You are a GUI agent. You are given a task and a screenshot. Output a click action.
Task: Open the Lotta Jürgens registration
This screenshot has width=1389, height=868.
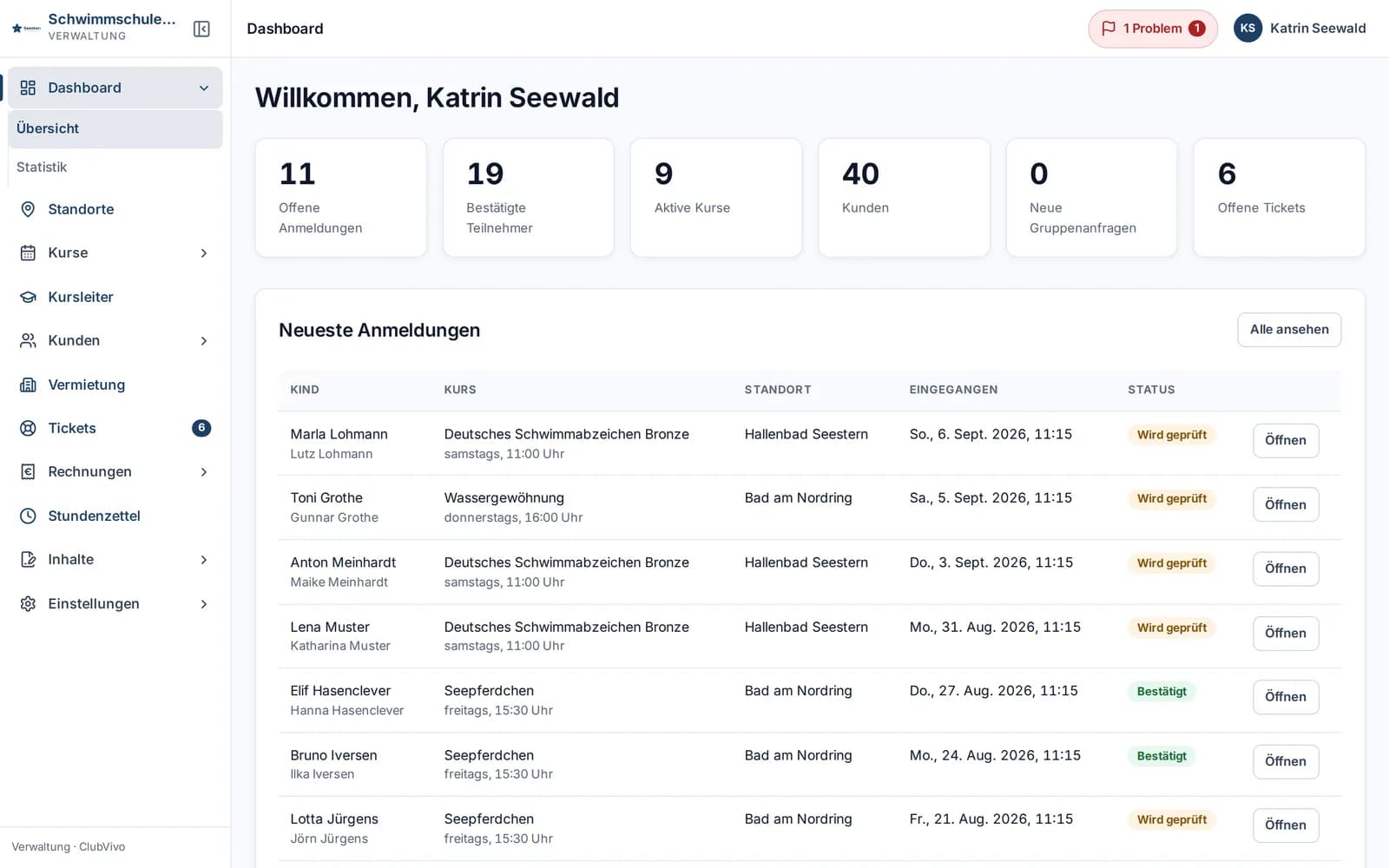[1286, 825]
